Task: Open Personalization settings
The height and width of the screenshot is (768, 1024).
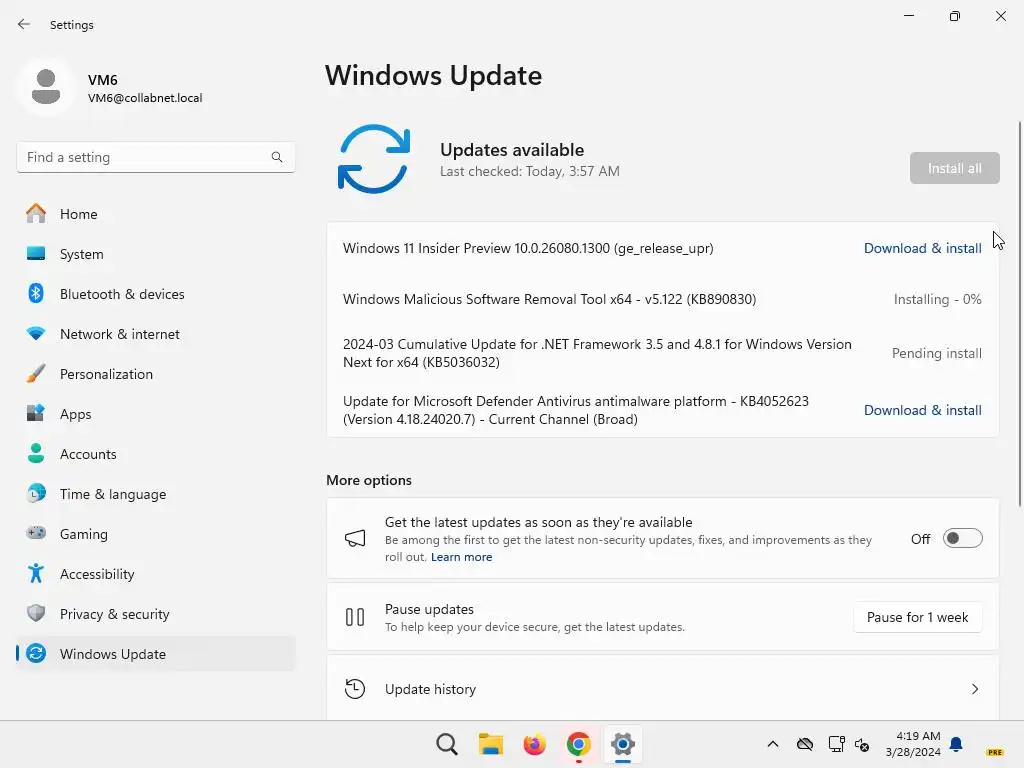Action: click(155, 374)
